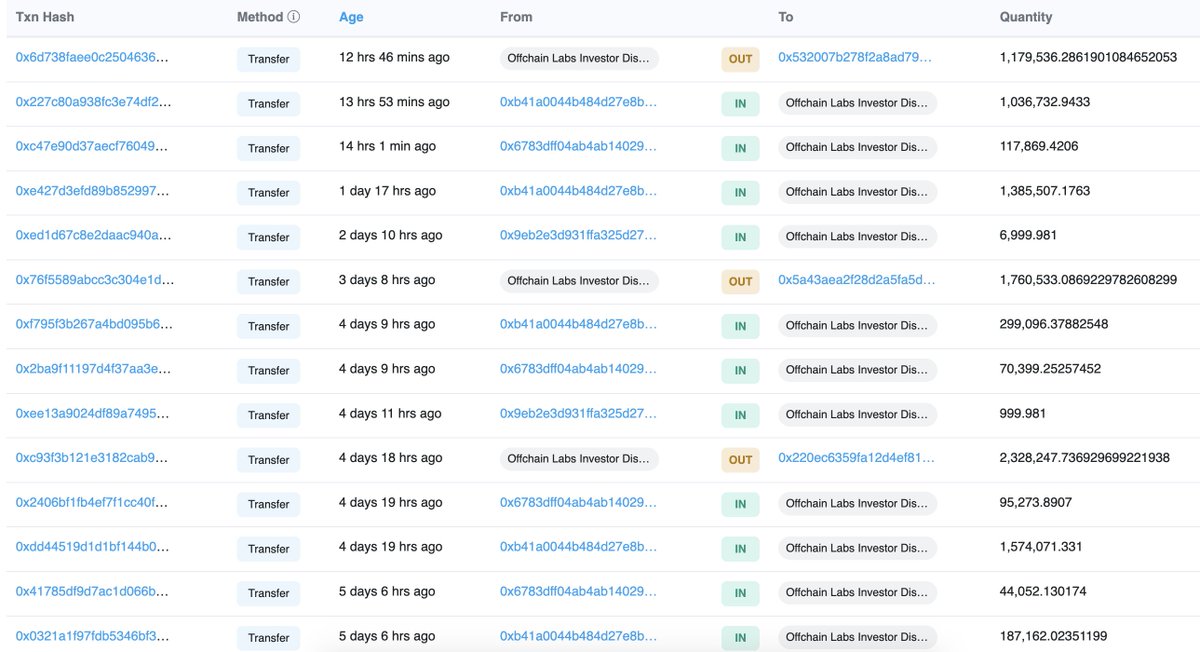Click age text 1 day 17 hrs ago
The image size is (1200, 652).
[388, 190]
